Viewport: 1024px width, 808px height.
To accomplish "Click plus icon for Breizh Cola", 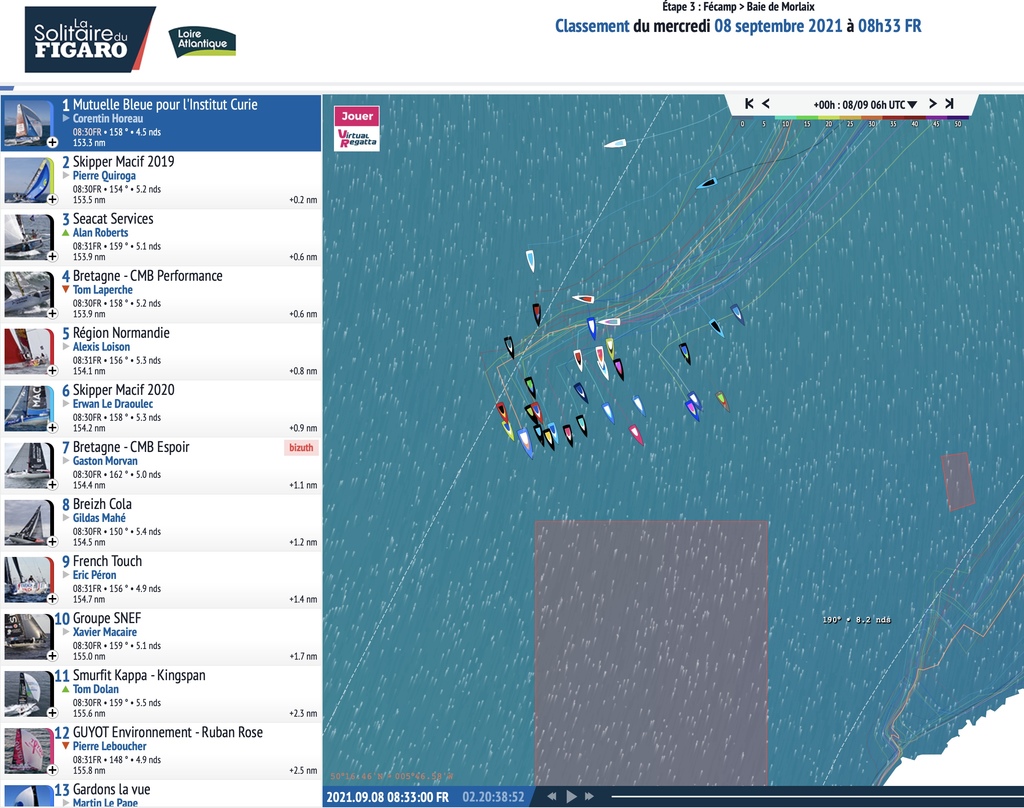I will [52, 541].
